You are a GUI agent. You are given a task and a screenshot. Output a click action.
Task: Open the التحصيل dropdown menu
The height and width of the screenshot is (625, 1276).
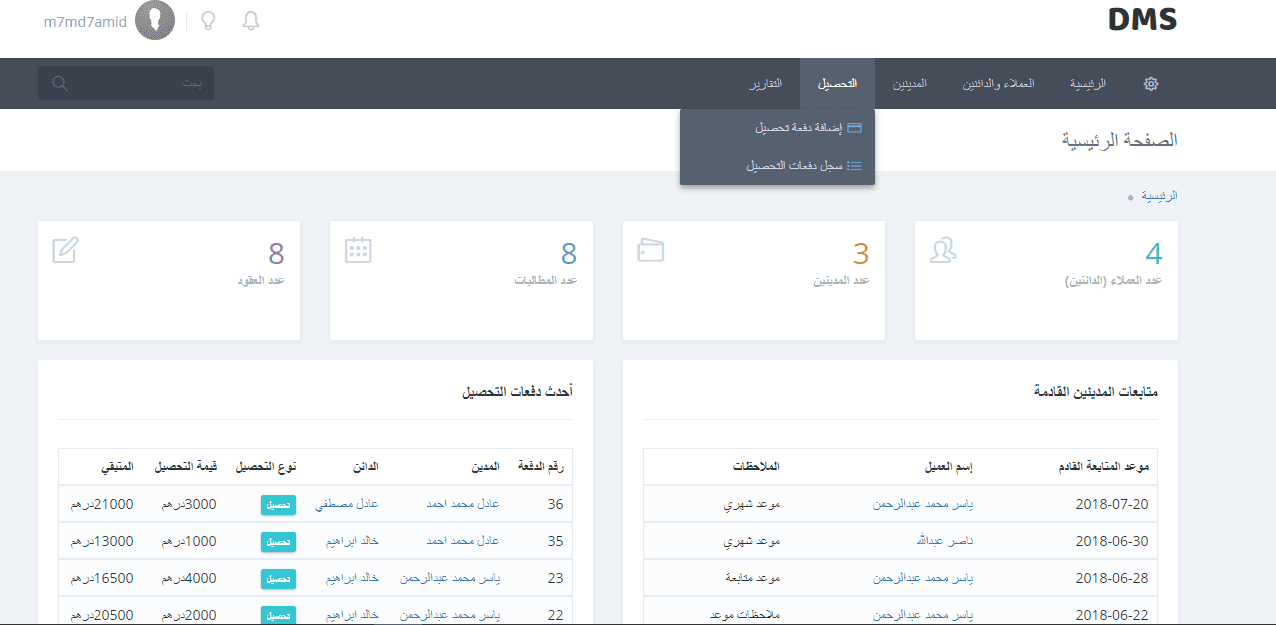[837, 84]
